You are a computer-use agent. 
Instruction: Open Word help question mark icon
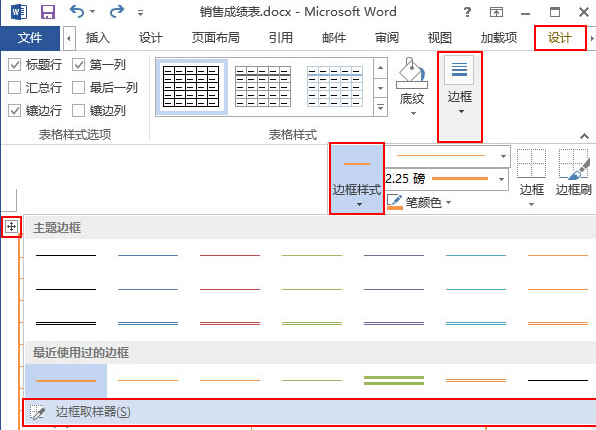pyautogui.click(x=467, y=13)
